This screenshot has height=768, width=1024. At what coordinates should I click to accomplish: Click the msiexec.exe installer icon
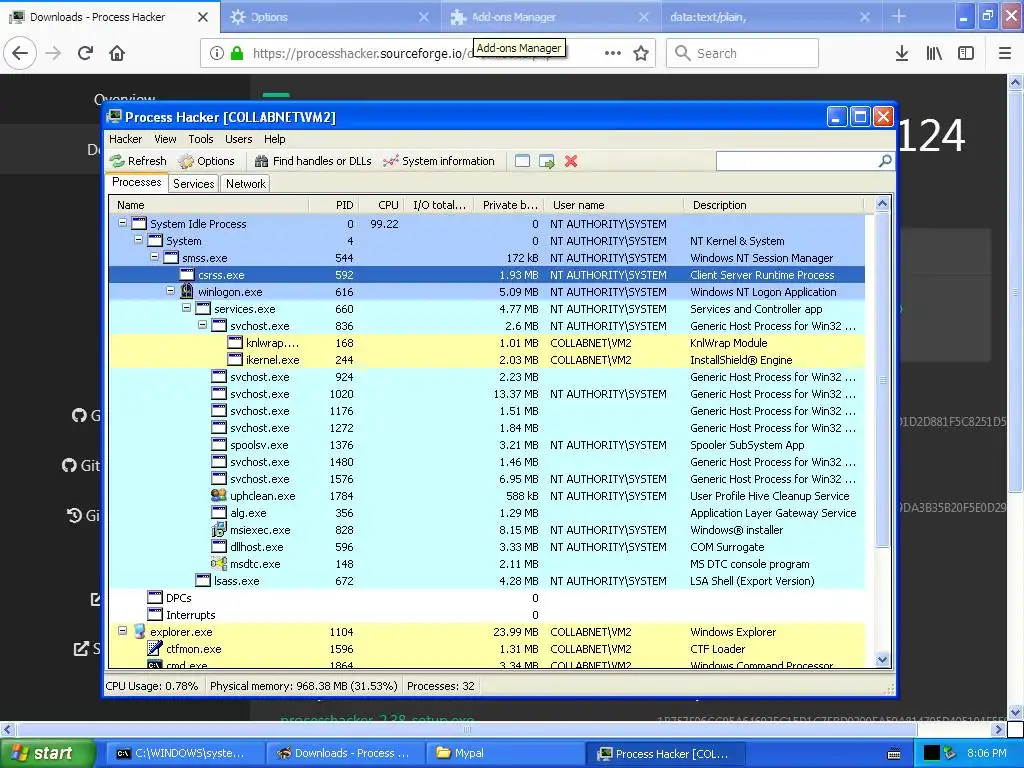point(219,530)
